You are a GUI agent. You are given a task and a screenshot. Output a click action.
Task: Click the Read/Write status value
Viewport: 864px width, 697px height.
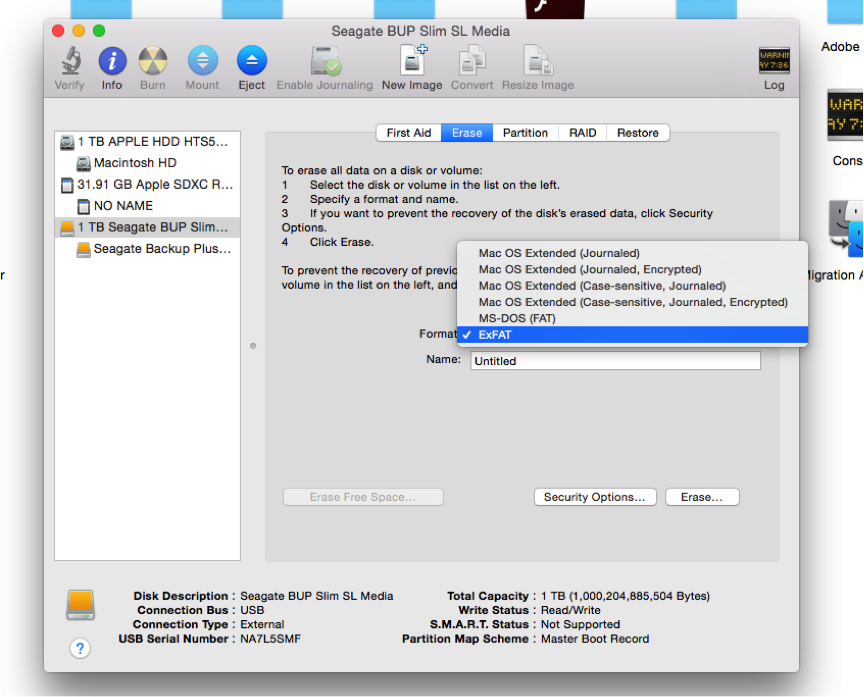pyautogui.click(x=571, y=610)
